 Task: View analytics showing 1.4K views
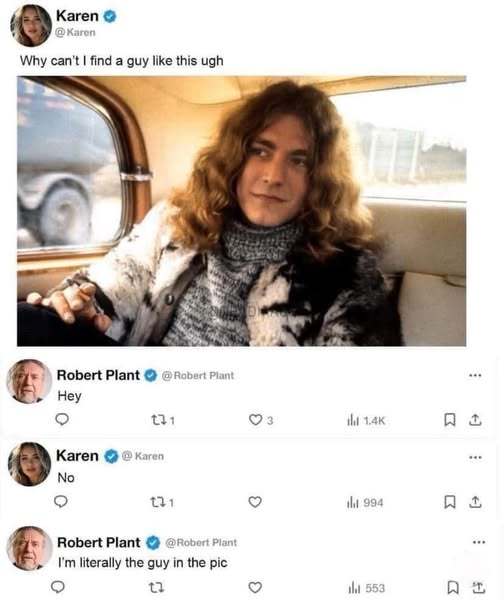(365, 421)
